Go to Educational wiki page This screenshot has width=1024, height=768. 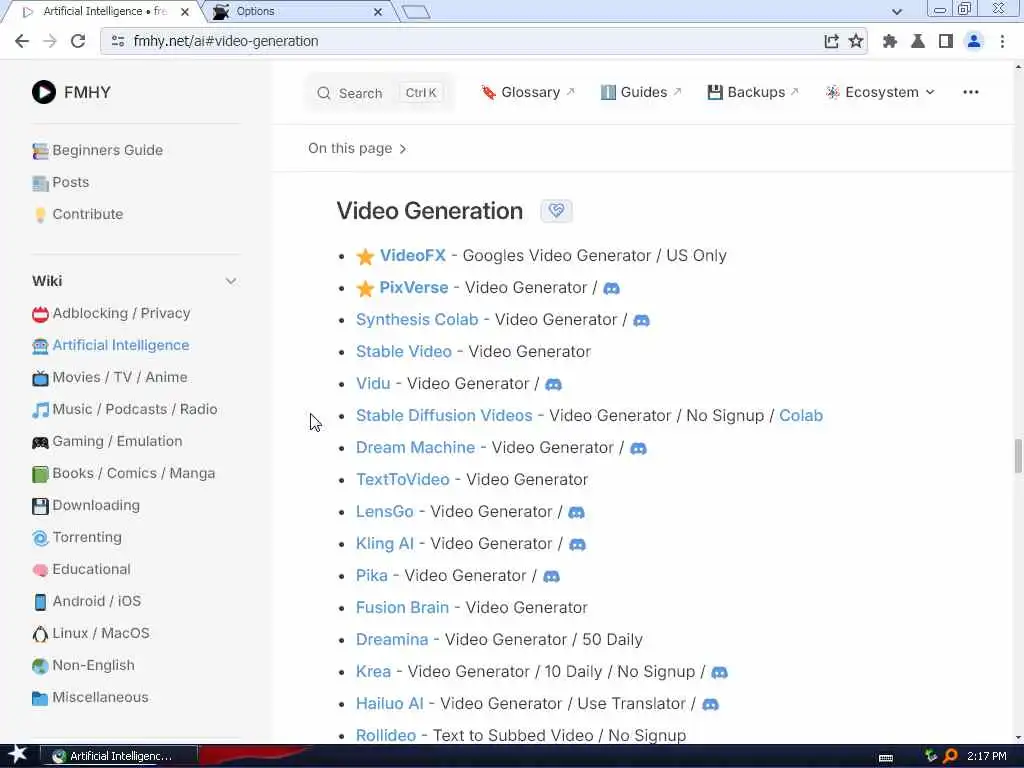(81, 569)
